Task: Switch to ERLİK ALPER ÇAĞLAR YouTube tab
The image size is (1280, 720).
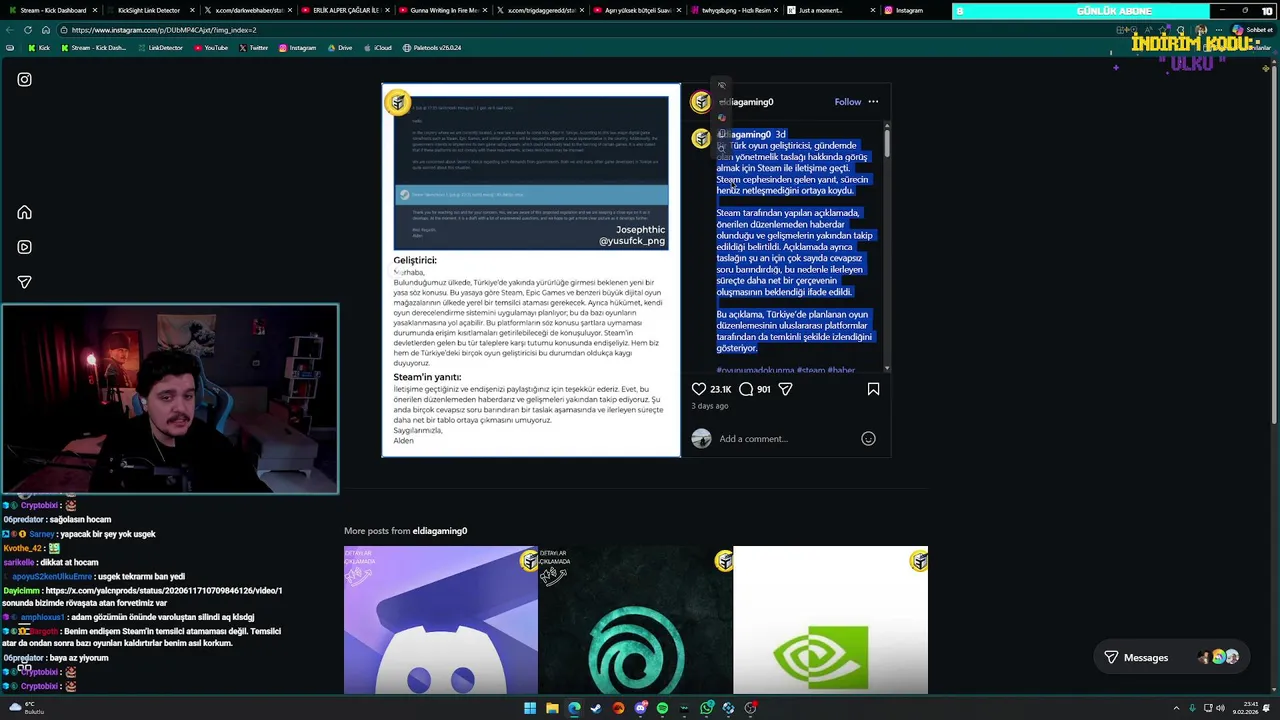Action: coord(343,10)
